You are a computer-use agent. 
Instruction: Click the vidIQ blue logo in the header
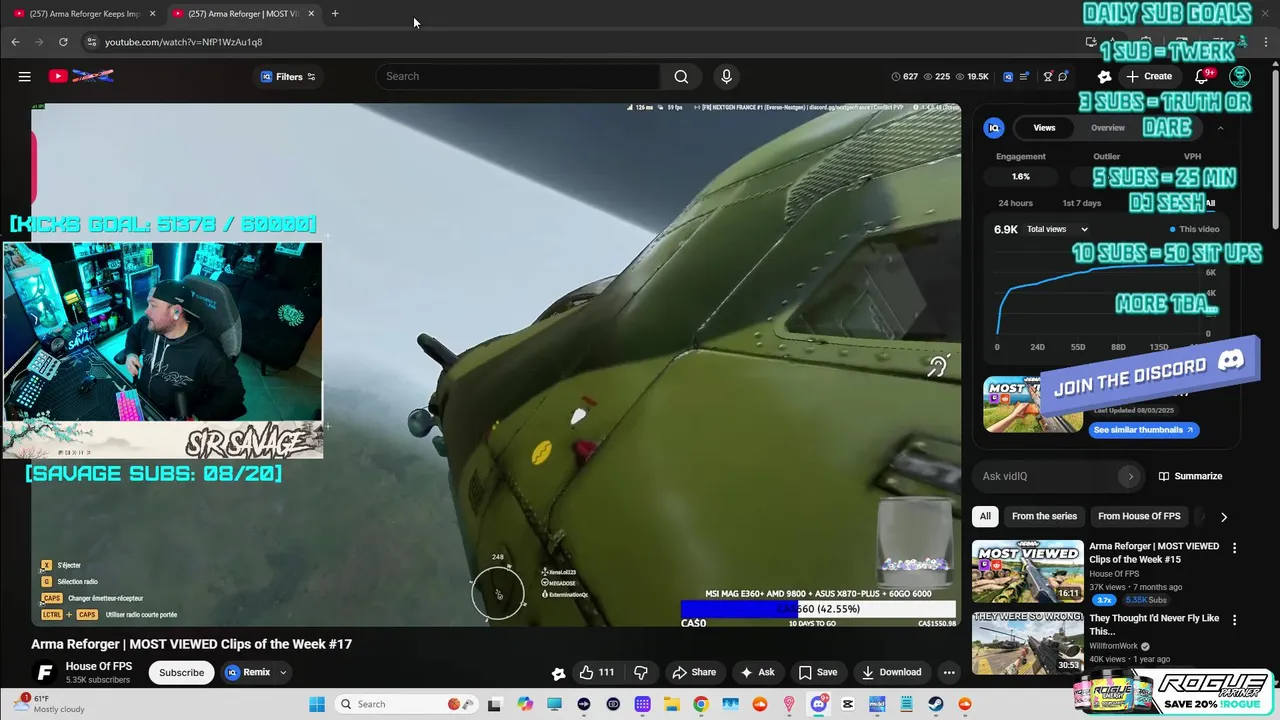[1008, 76]
